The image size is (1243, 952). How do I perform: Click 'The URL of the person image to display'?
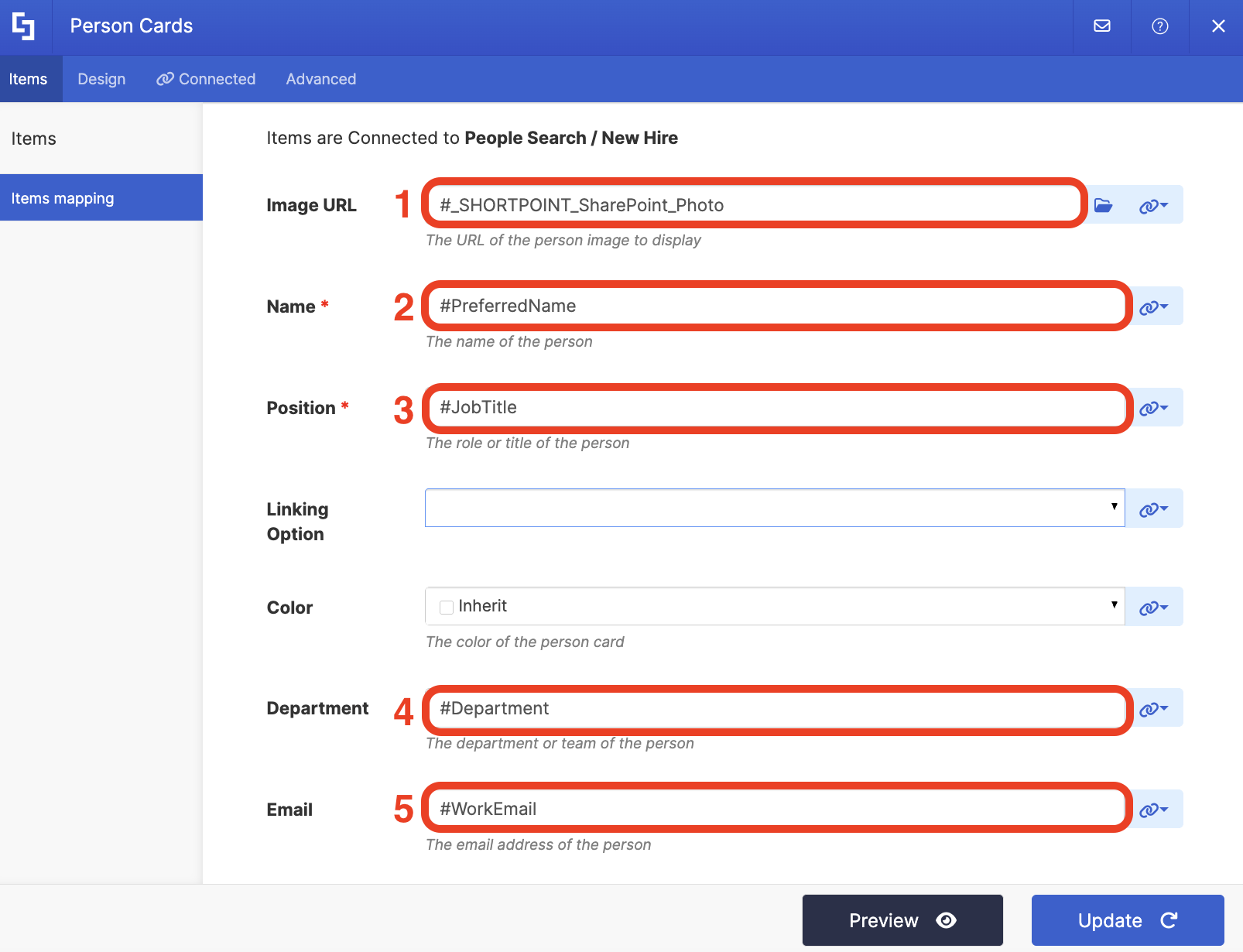tap(563, 240)
